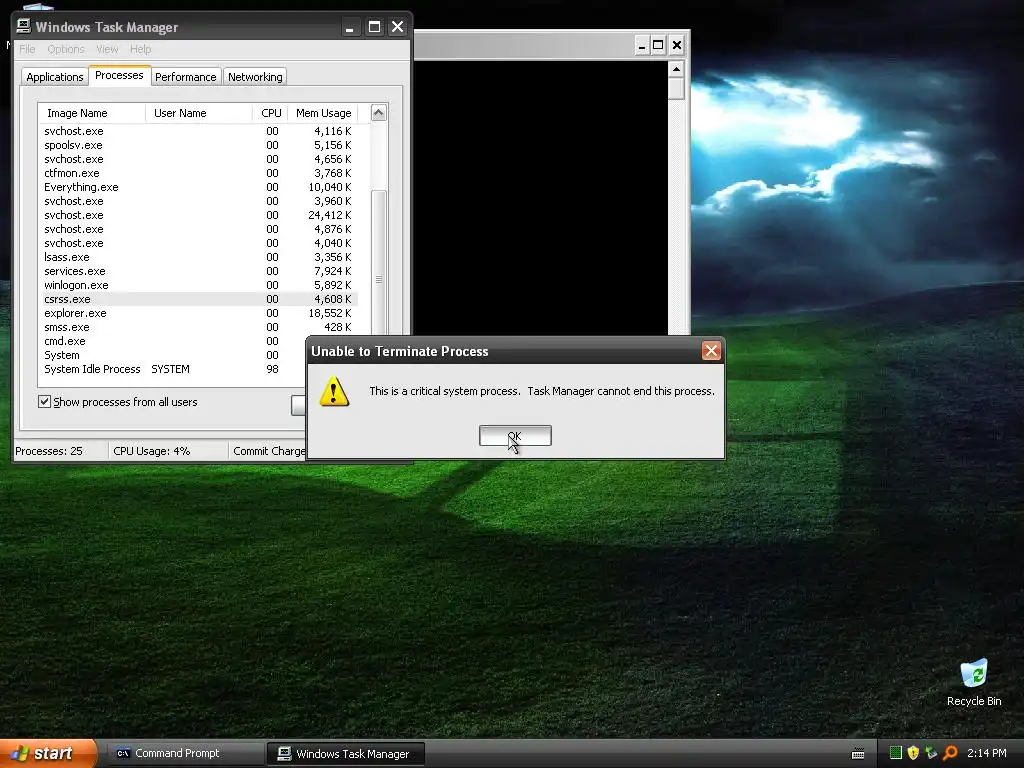Select the System Idle Process row
The height and width of the screenshot is (768, 1024).
point(172,369)
